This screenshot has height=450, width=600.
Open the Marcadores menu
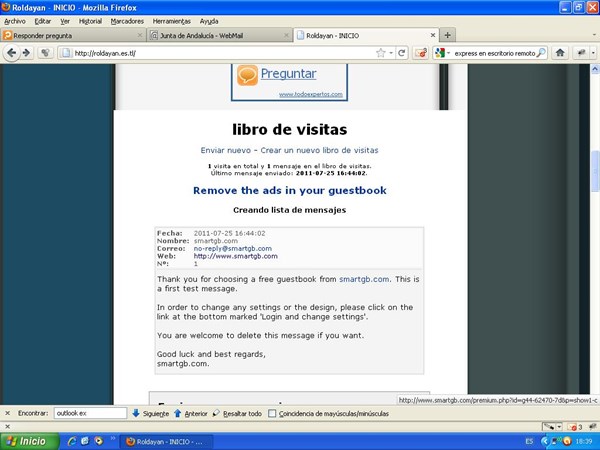[127, 21]
